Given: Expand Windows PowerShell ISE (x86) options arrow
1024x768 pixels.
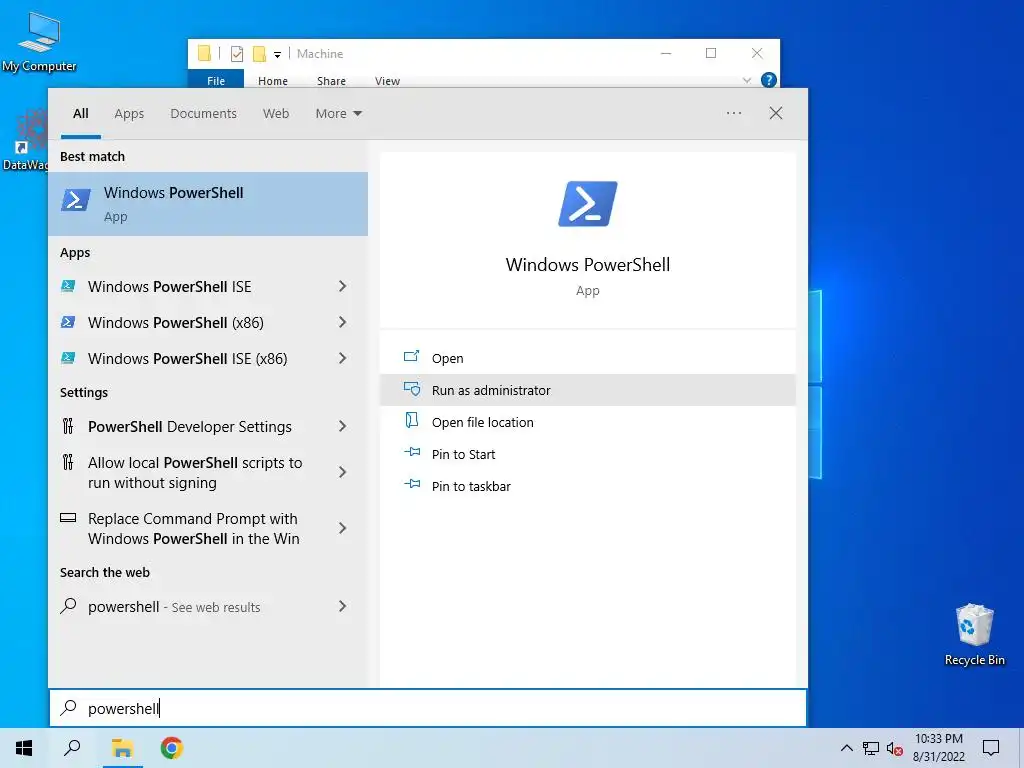Looking at the screenshot, I should tap(342, 358).
